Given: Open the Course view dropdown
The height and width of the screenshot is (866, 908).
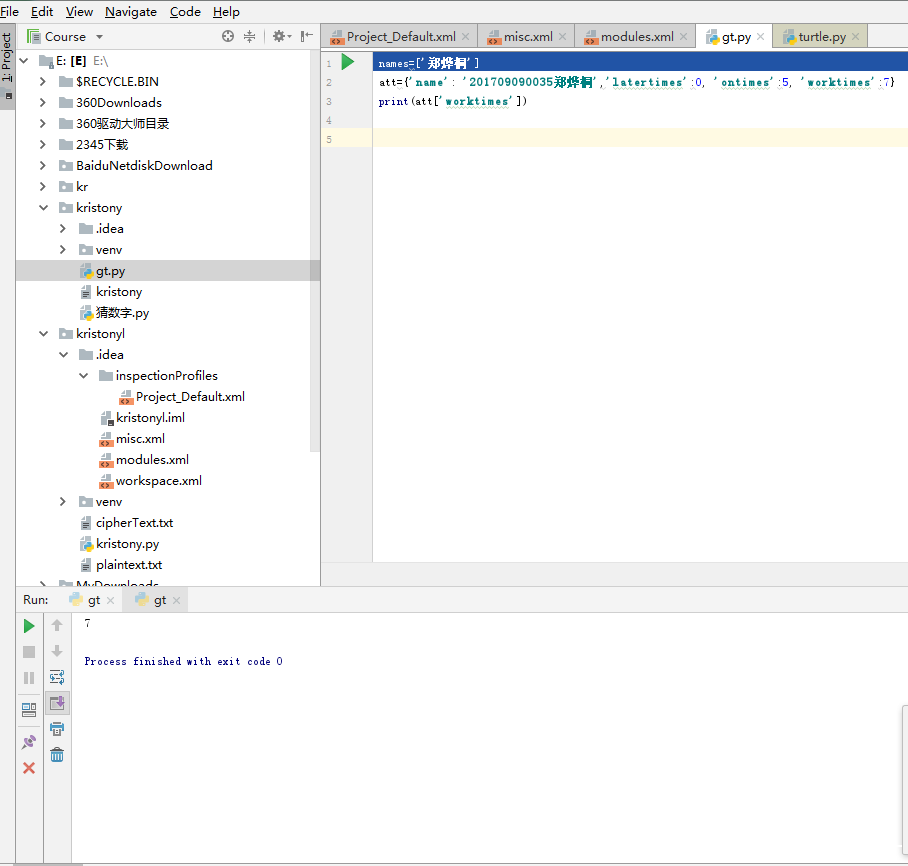Looking at the screenshot, I should point(66,37).
